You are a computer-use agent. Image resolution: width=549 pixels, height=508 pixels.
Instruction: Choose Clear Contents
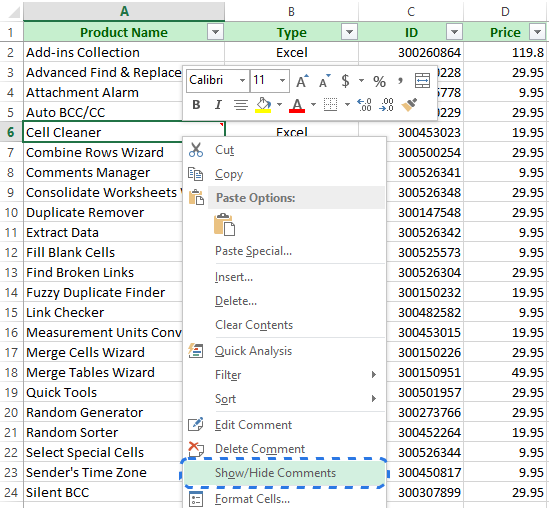tap(284, 325)
